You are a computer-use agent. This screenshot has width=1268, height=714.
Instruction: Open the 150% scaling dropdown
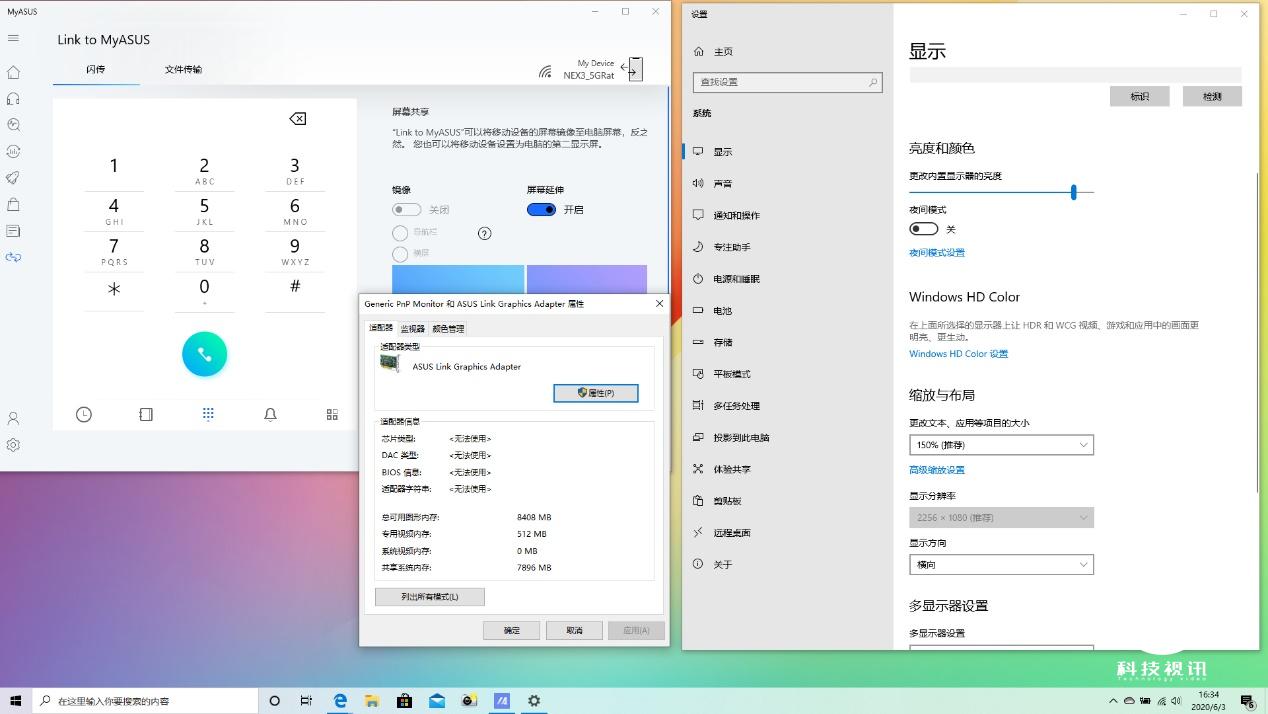1000,444
